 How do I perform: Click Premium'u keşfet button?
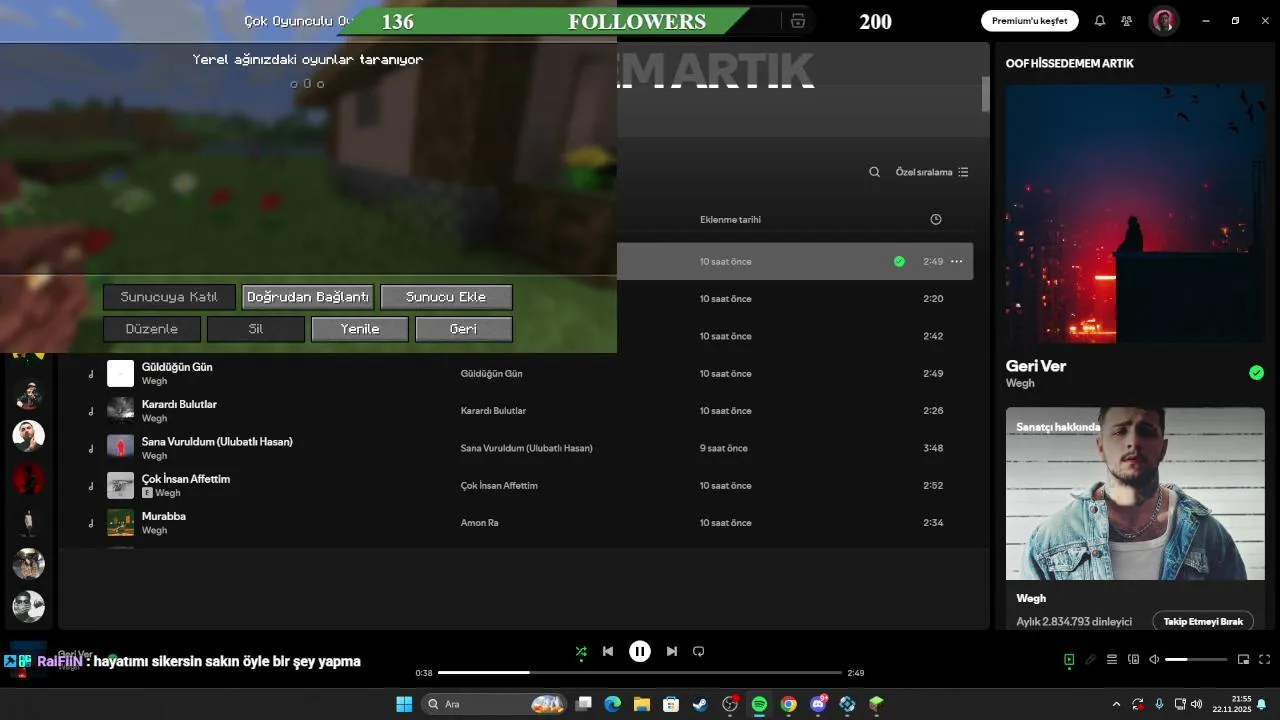pos(1029,21)
